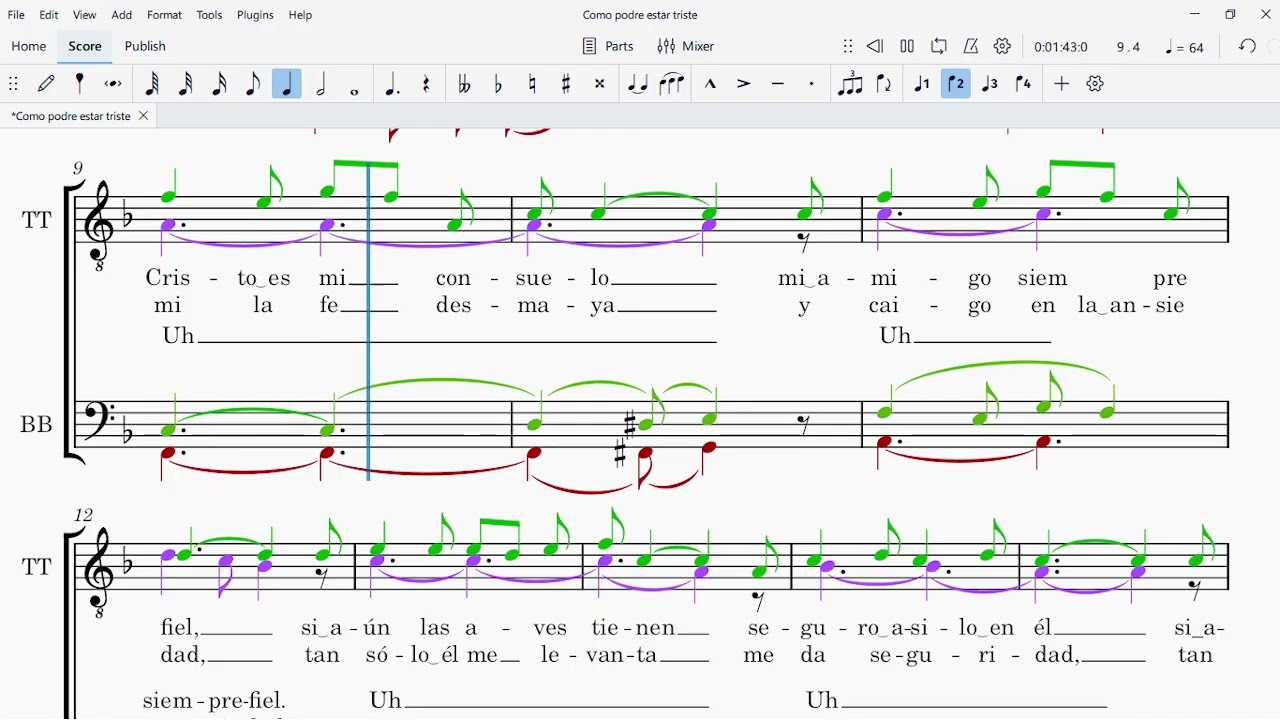
Task: Toggle the metronome
Action: pos(972,47)
